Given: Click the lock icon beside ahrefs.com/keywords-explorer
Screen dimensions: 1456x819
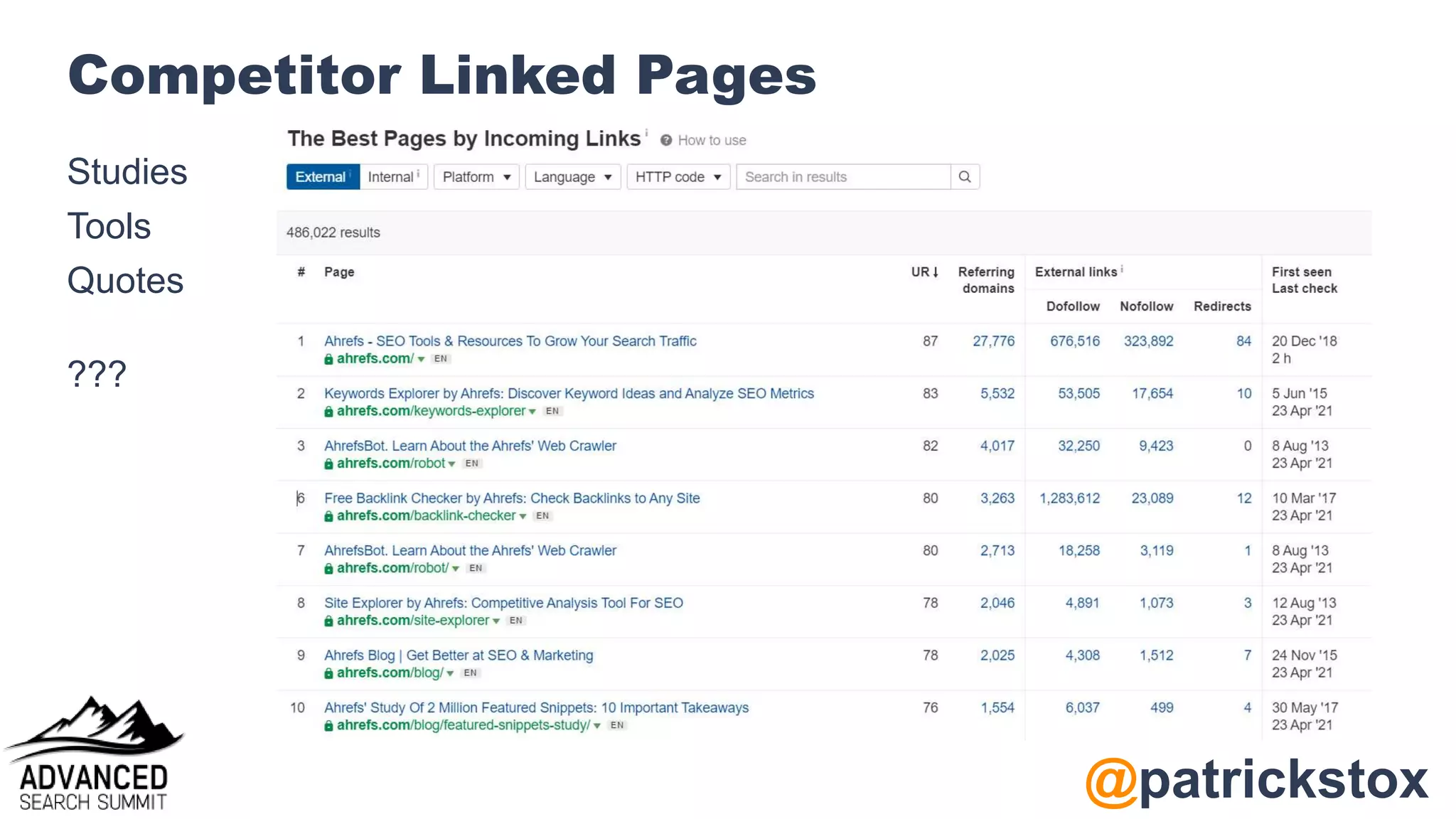Looking at the screenshot, I should [x=328, y=412].
